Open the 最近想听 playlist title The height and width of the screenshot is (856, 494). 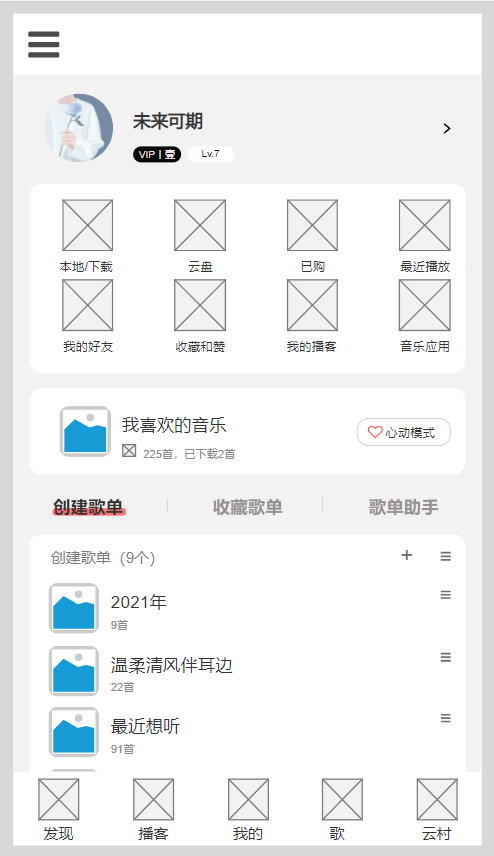[x=145, y=726]
